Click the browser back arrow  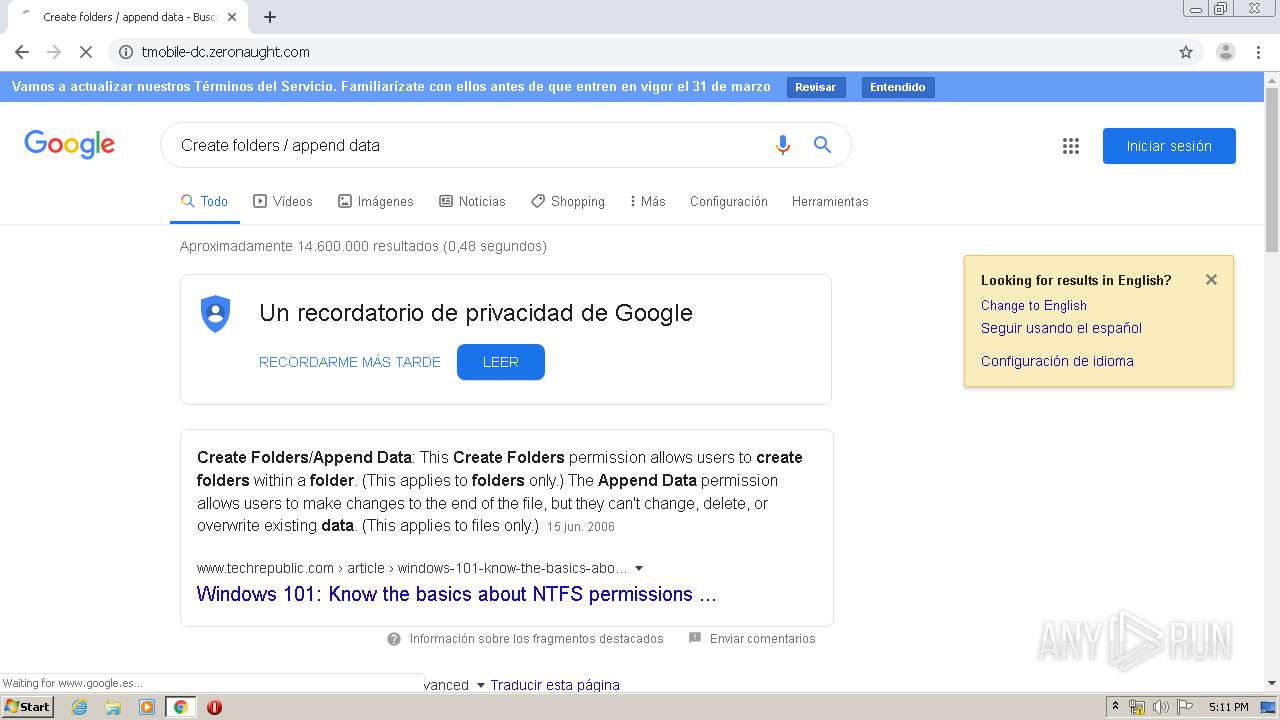[22, 52]
